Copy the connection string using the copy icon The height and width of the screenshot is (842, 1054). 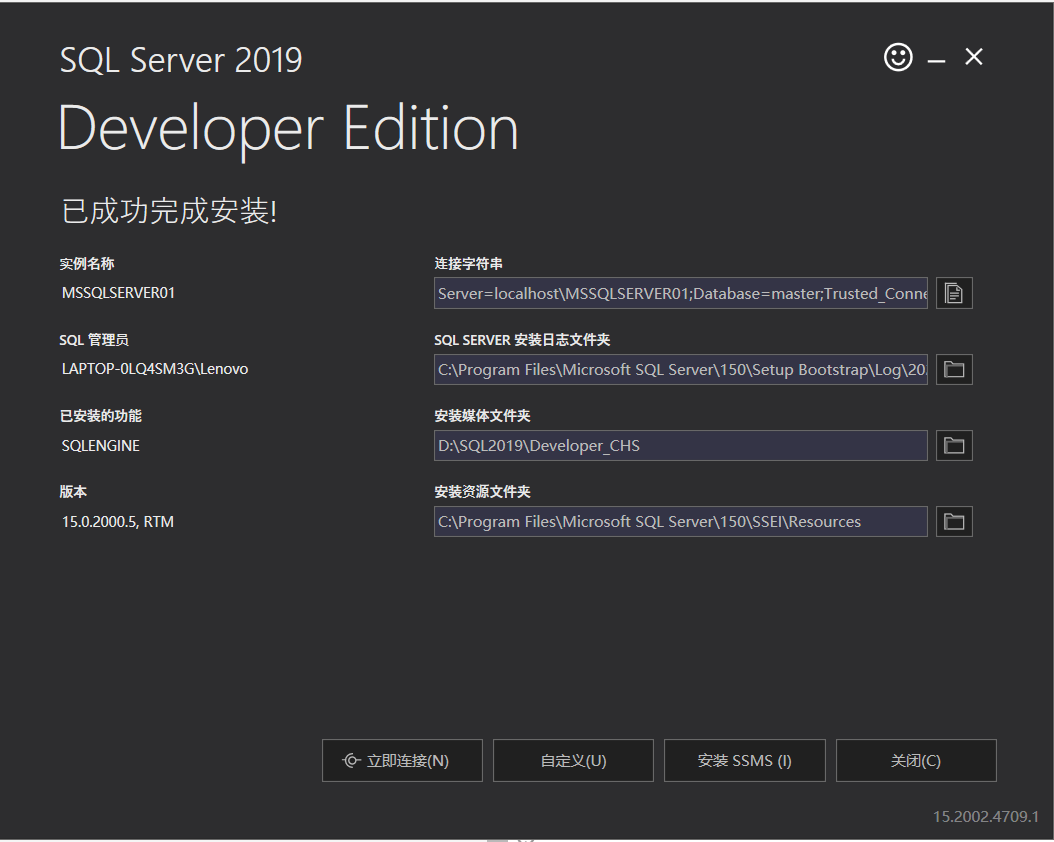pos(953,292)
